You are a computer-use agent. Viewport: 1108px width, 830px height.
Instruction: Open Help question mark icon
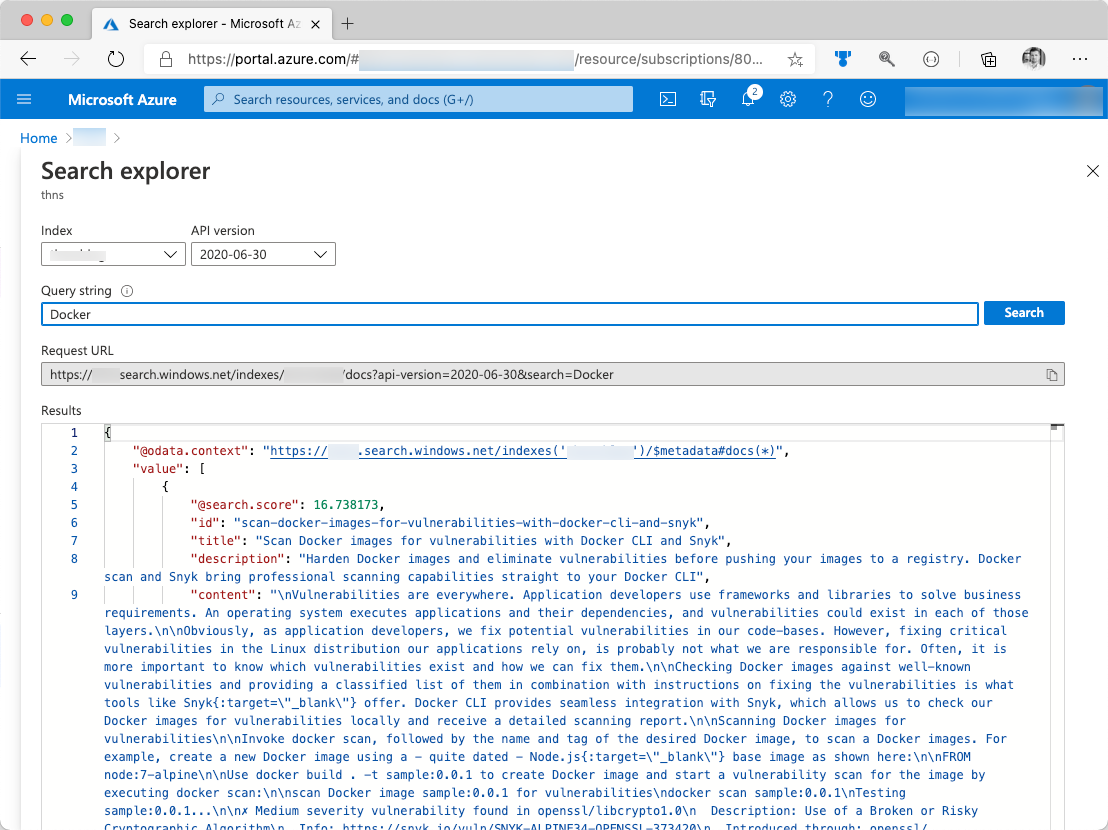[828, 99]
